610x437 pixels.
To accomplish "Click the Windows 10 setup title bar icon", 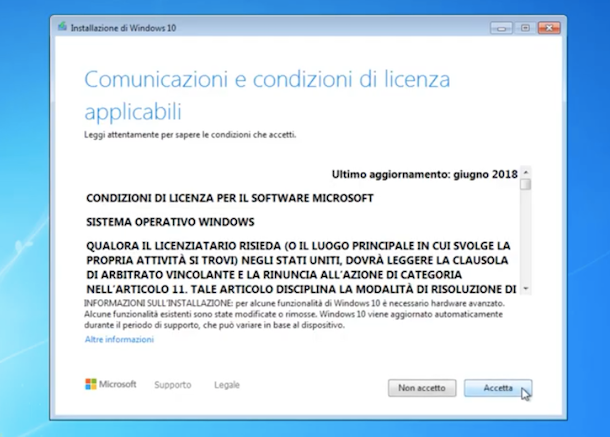I will point(62,27).
